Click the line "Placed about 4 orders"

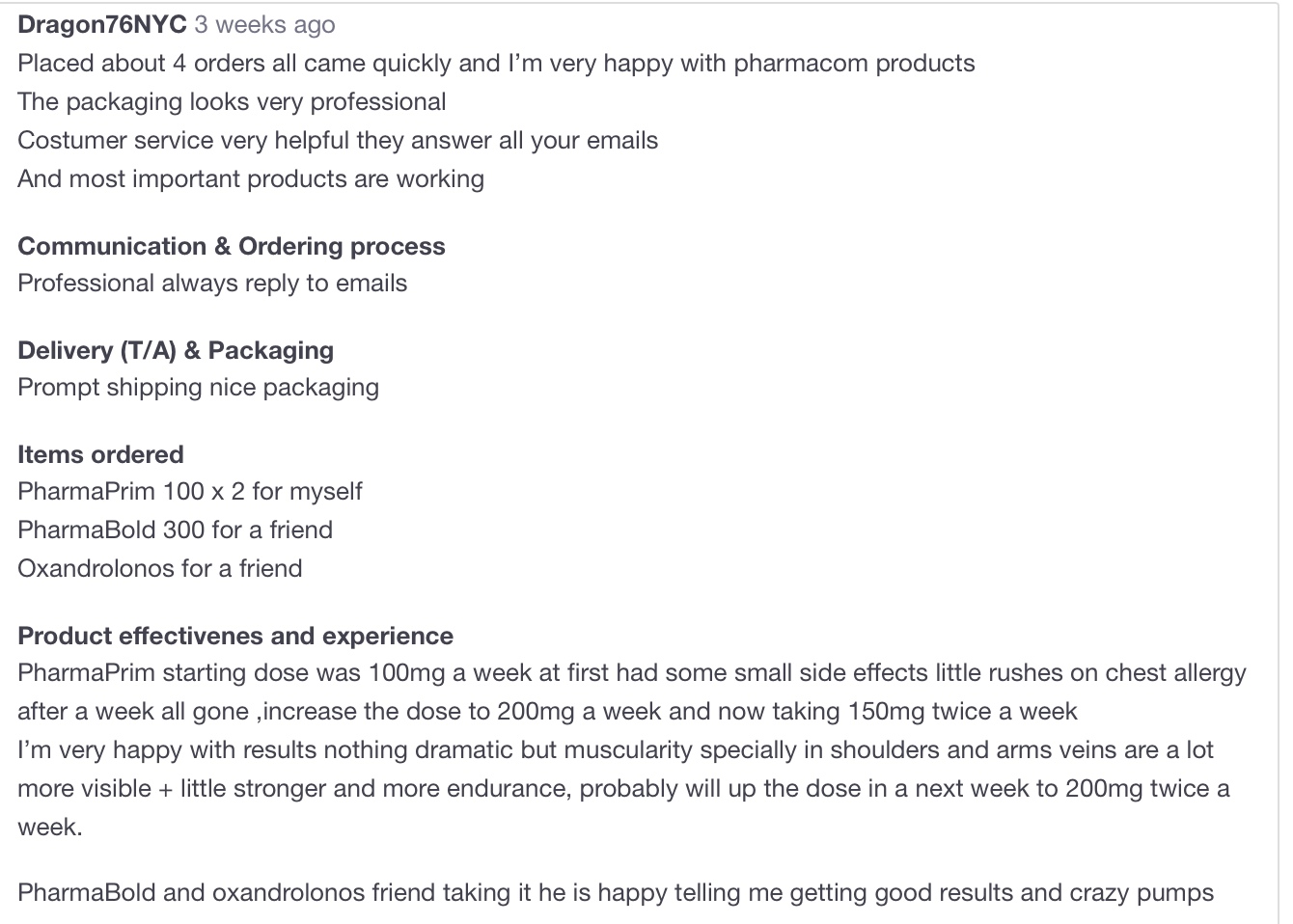click(496, 64)
